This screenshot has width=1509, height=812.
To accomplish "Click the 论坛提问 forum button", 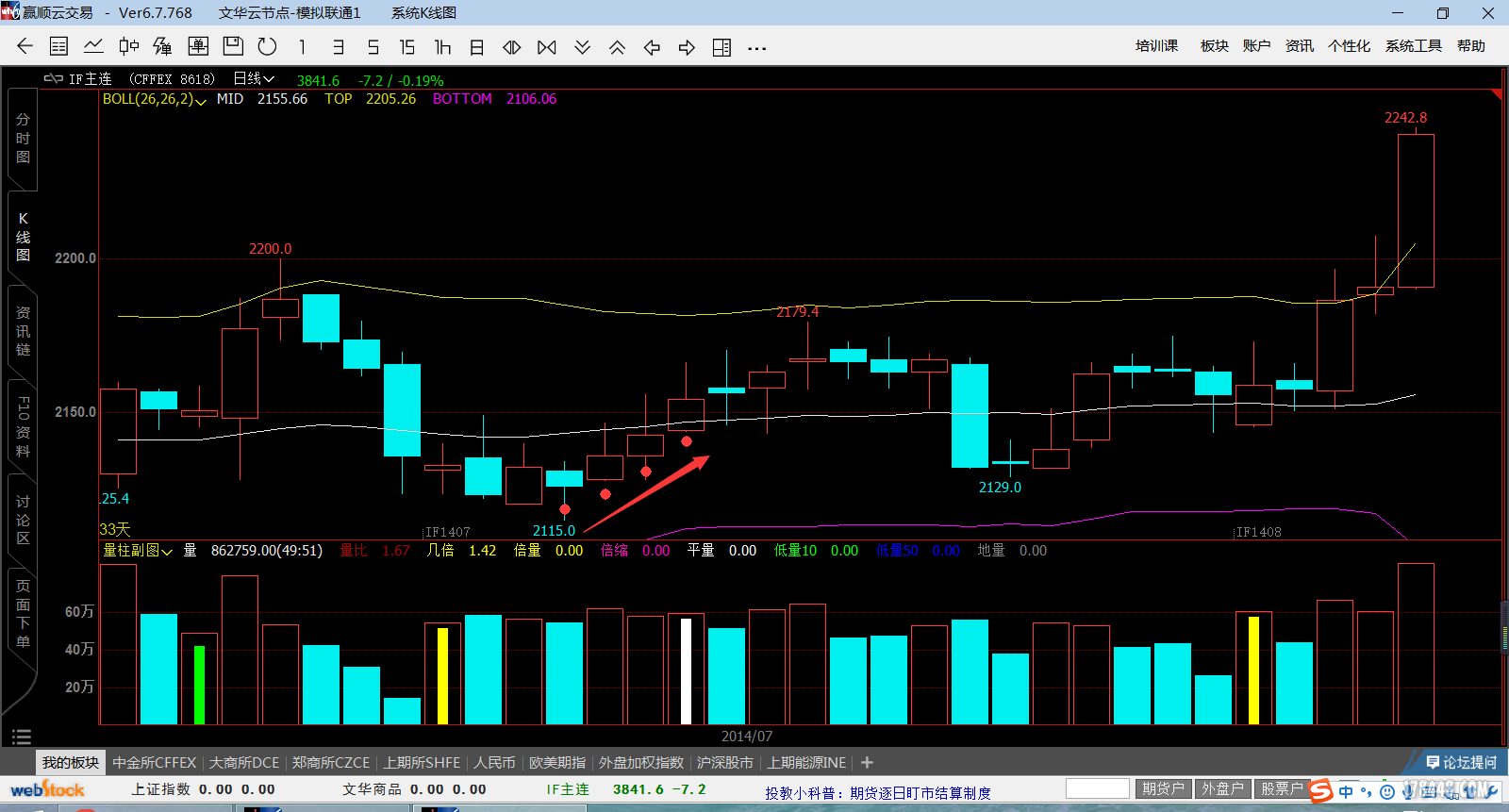I will pyautogui.click(x=1461, y=762).
